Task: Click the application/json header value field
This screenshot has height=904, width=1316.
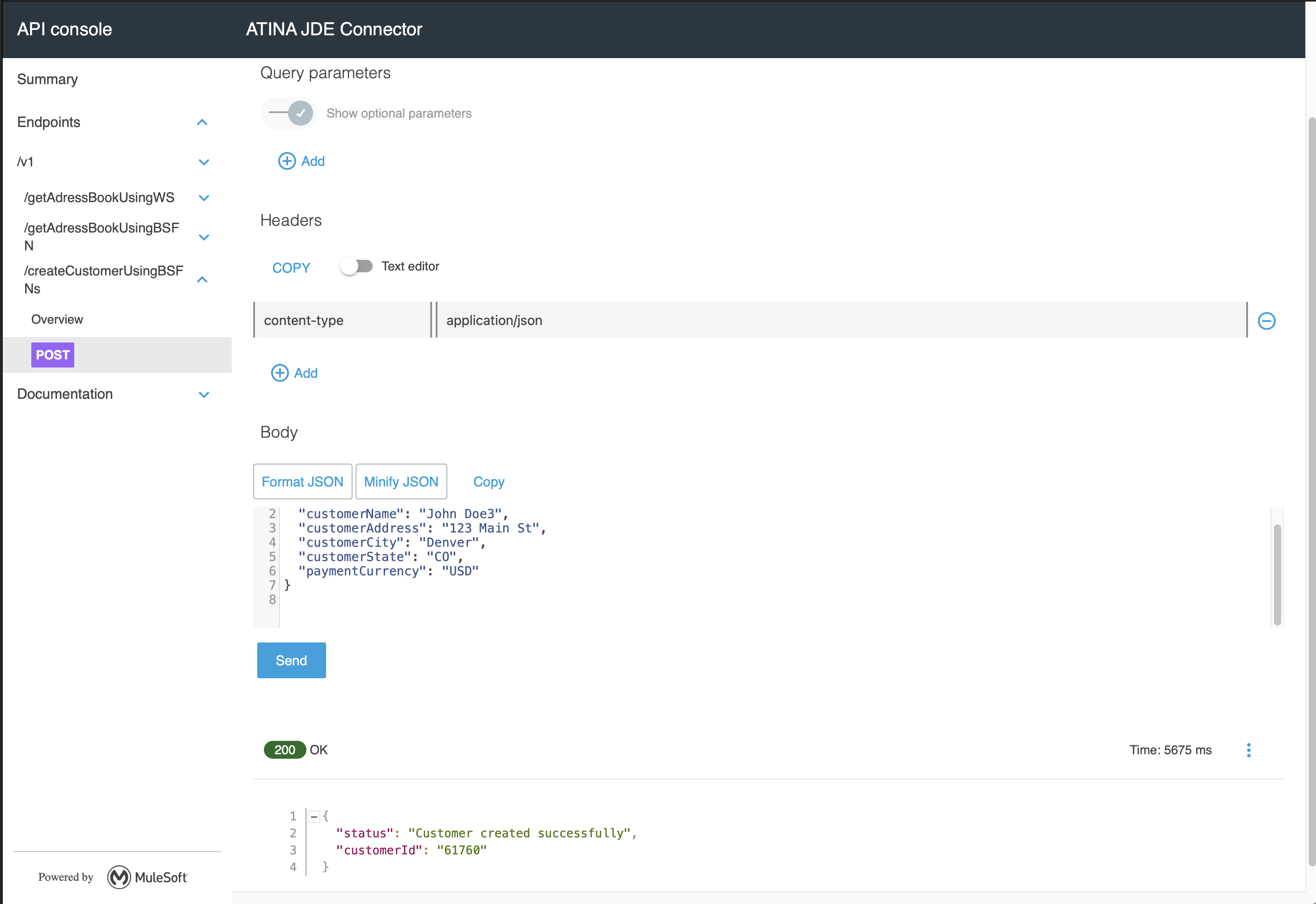Action: click(839, 320)
